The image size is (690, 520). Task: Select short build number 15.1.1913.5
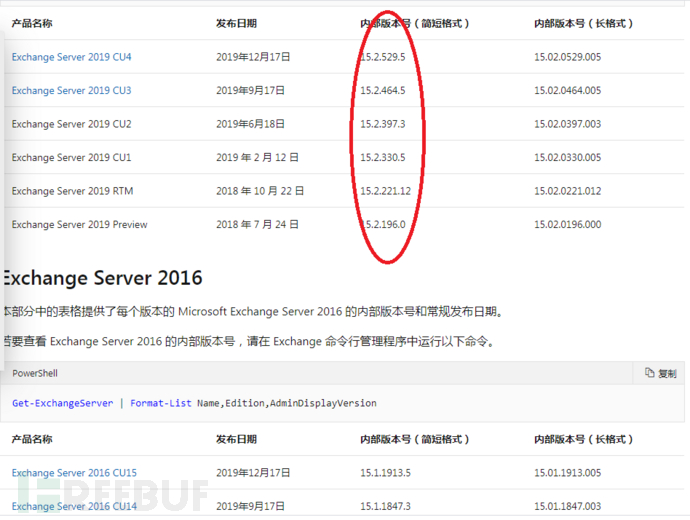coord(385,473)
